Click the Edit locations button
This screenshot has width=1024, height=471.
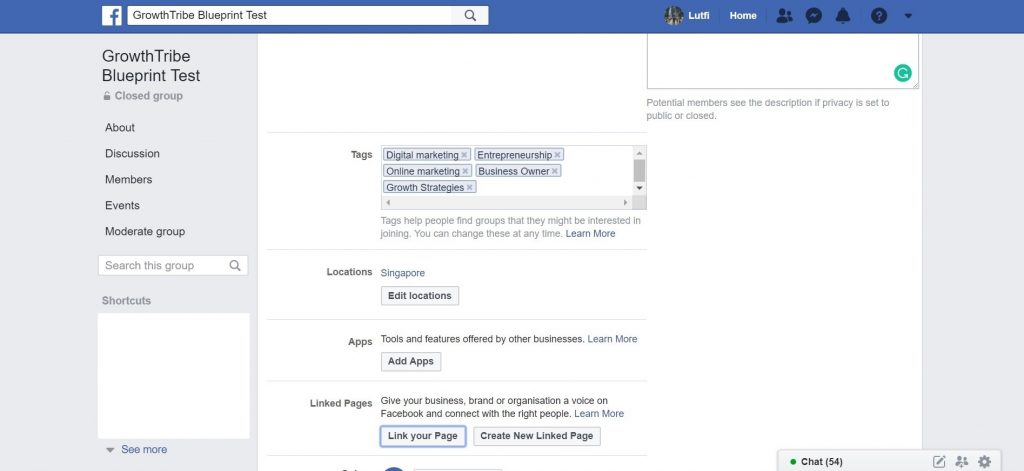420,296
